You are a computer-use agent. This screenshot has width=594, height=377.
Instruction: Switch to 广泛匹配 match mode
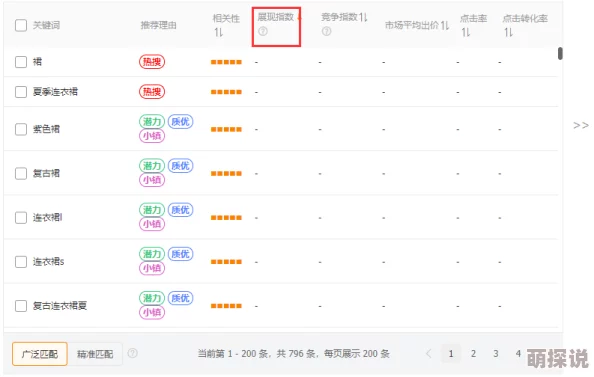pyautogui.click(x=40, y=354)
